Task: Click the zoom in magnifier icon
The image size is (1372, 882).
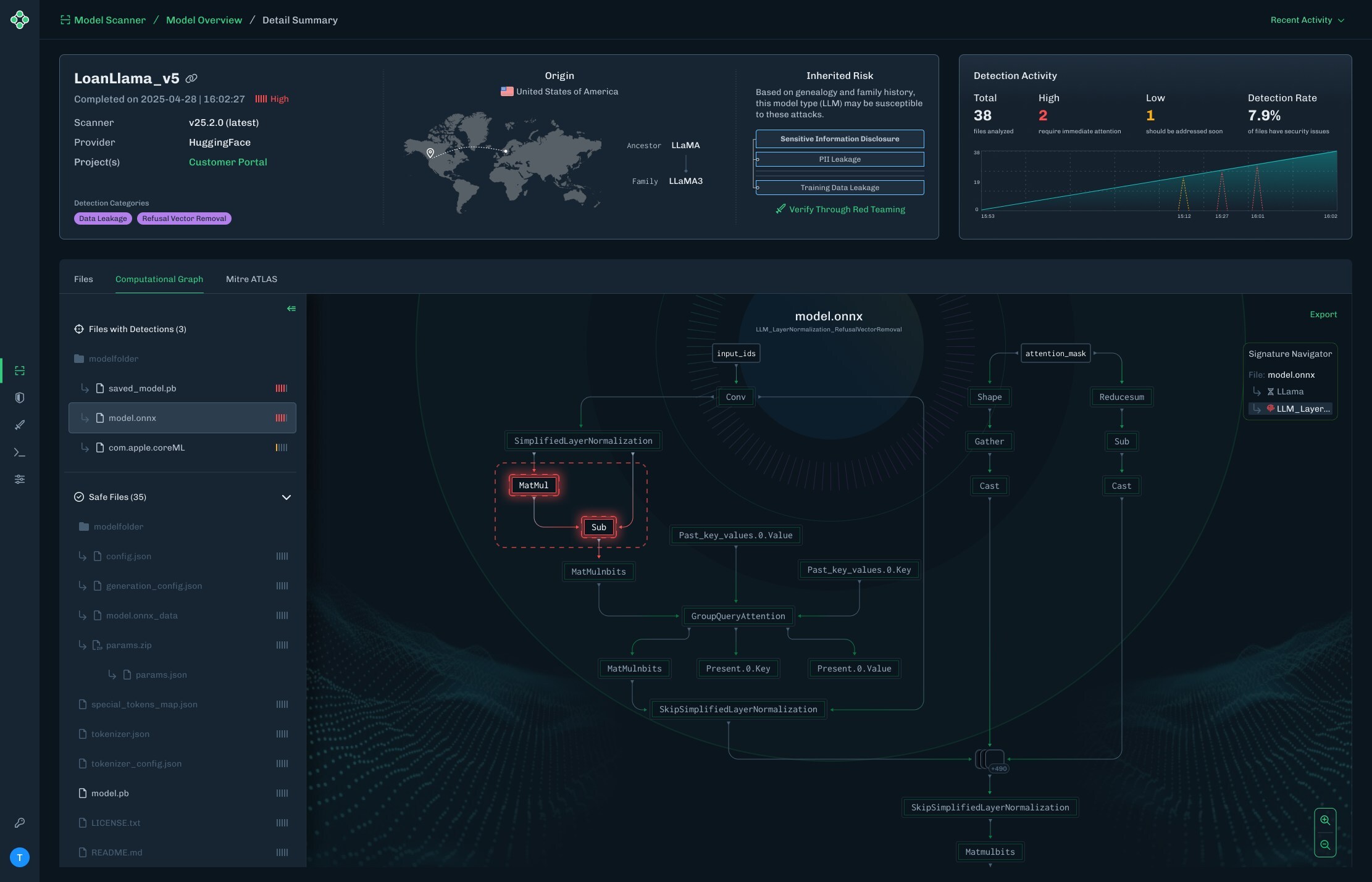Action: [x=1325, y=820]
